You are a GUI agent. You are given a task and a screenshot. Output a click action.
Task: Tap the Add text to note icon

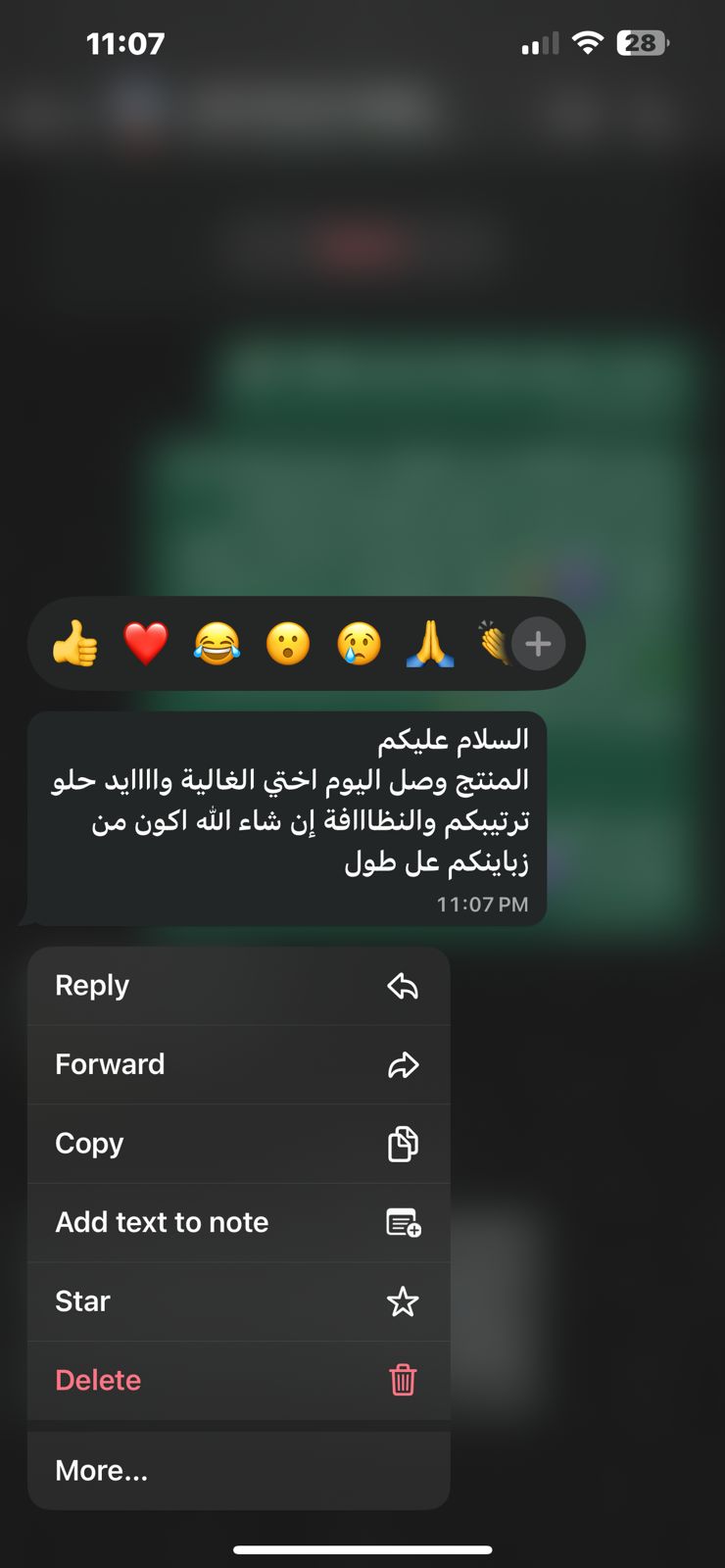coord(403,1222)
